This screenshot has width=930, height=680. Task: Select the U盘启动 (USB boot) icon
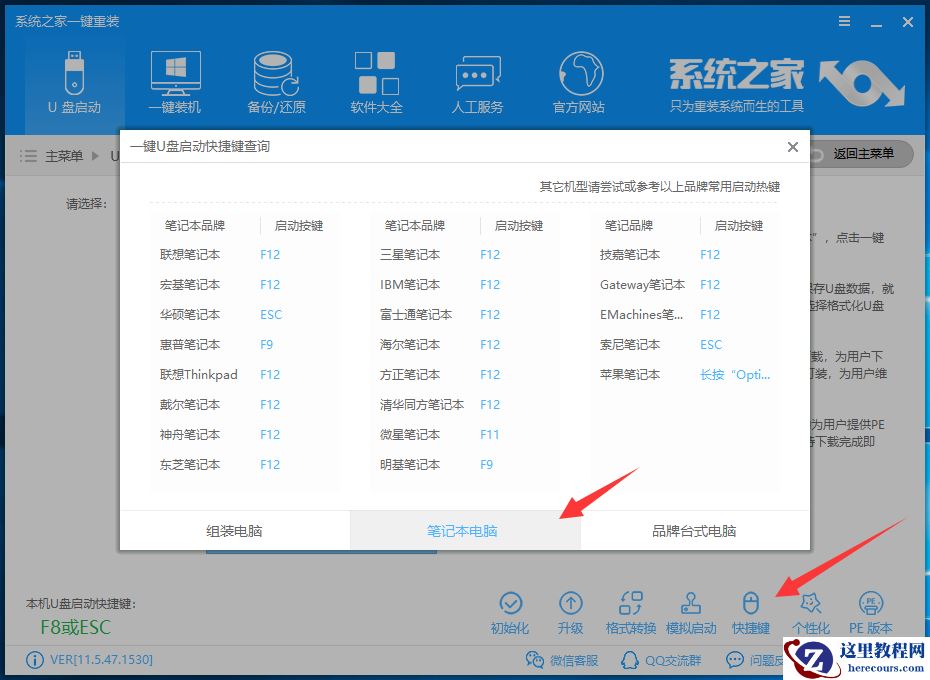tap(73, 80)
